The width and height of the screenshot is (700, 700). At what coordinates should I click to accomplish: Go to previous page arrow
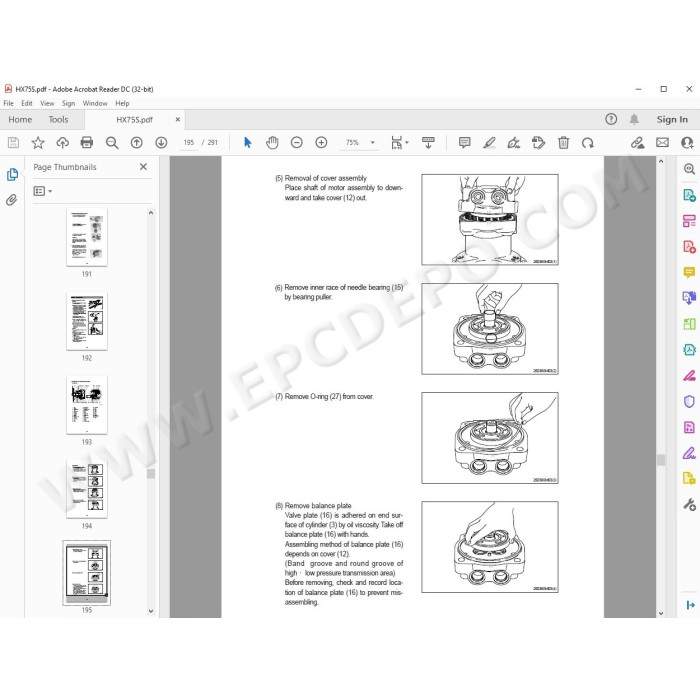pyautogui.click(x=137, y=142)
